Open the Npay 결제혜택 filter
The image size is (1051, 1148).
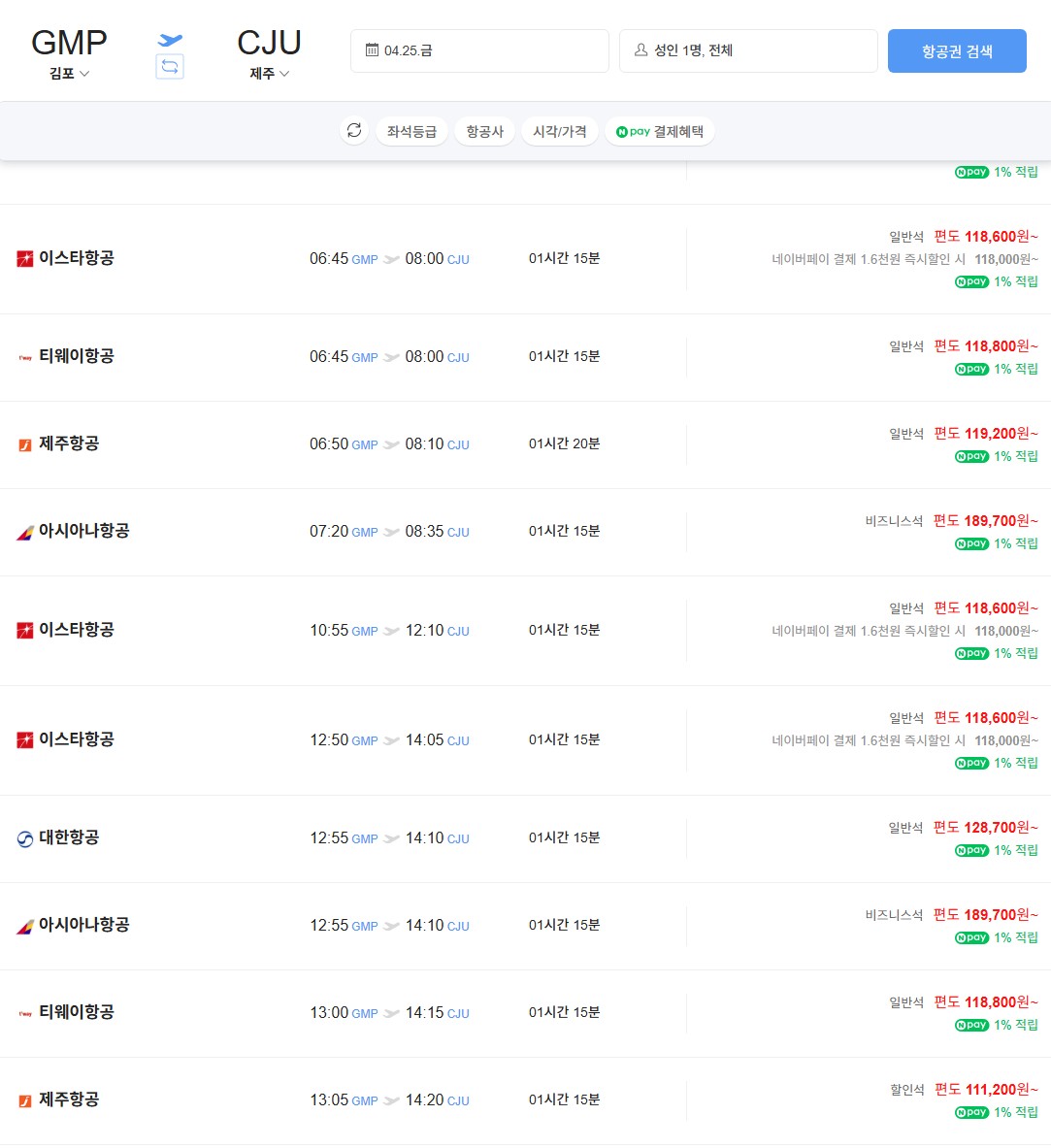tap(660, 131)
